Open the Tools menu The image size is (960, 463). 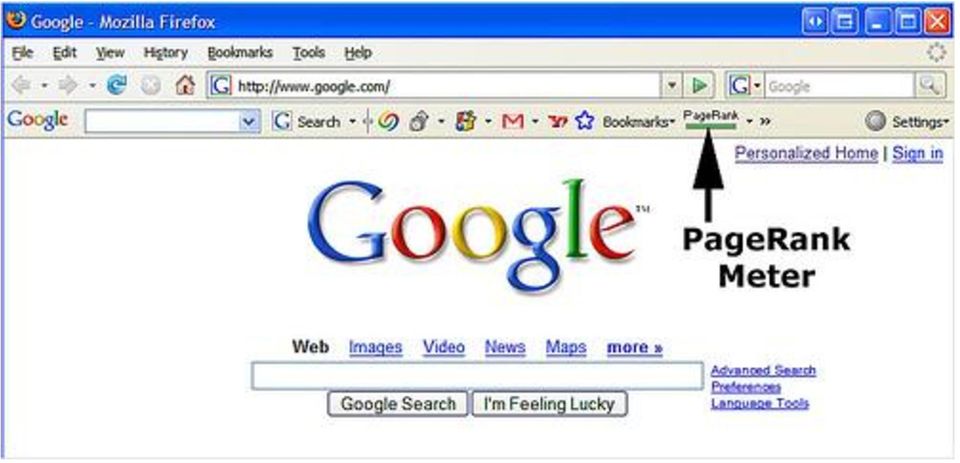(309, 53)
